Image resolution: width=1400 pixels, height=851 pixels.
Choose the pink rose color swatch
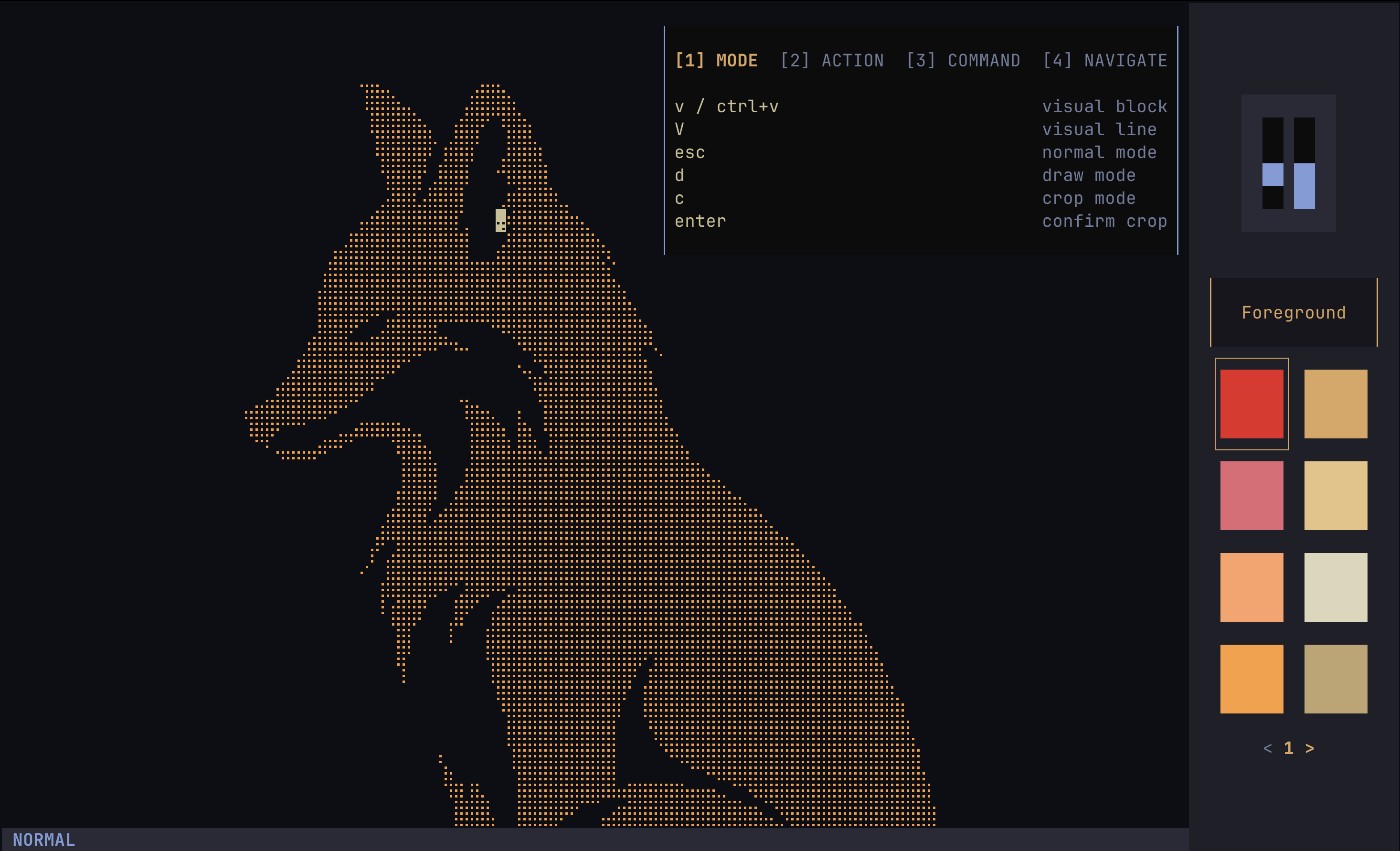click(1252, 495)
